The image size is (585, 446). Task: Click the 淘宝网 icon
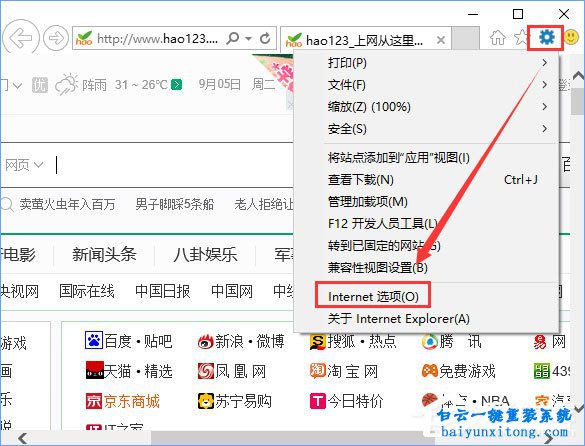(x=318, y=371)
